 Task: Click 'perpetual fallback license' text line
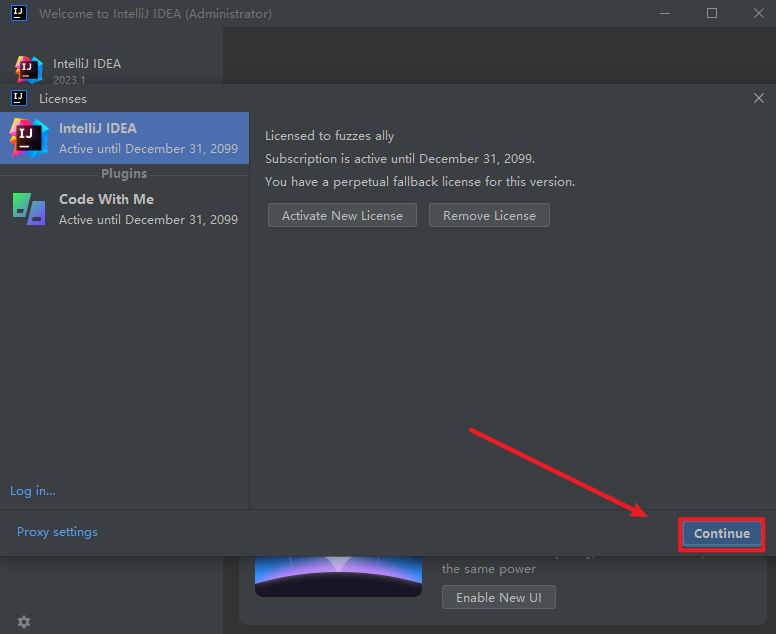tap(420, 182)
